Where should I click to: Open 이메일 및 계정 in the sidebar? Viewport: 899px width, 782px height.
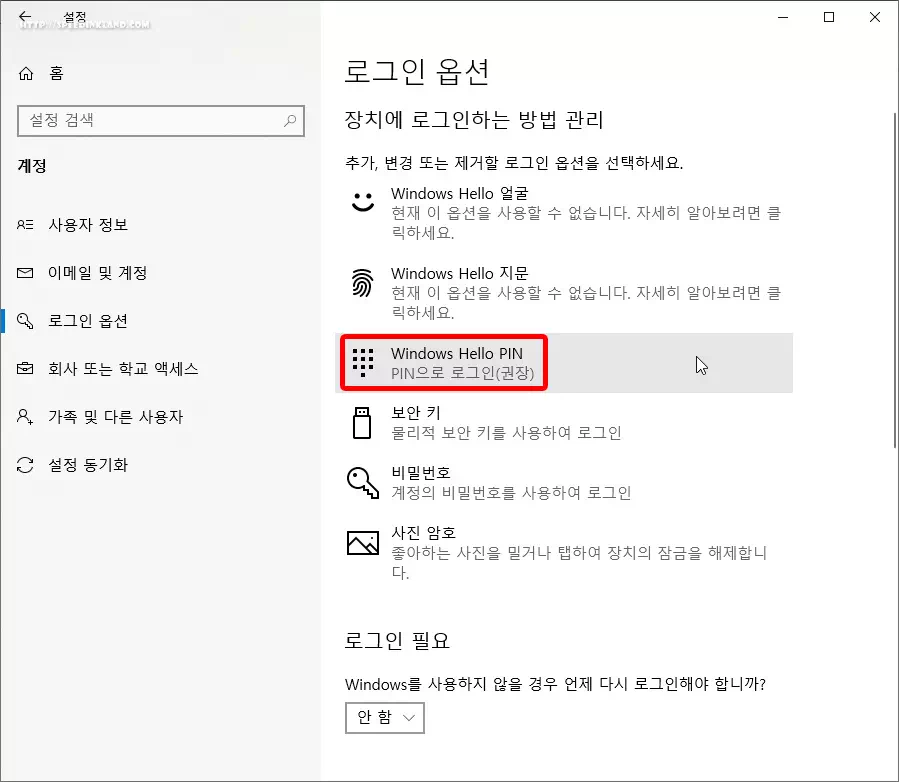pos(97,273)
